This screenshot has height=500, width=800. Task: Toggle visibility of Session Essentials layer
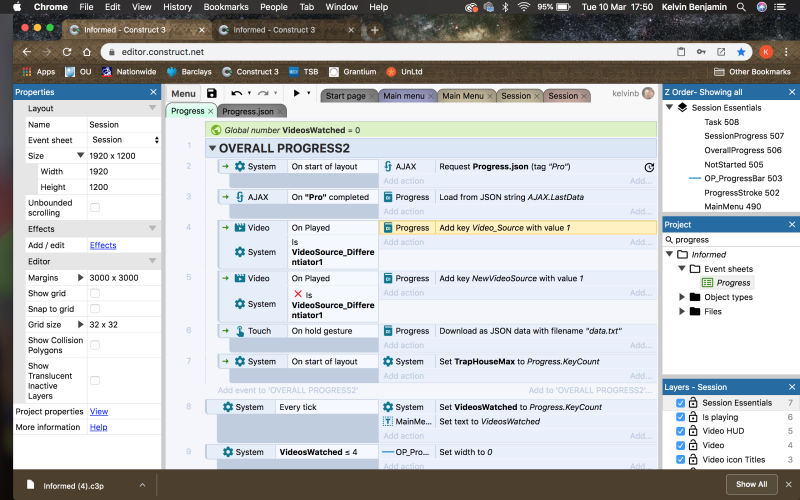(x=680, y=403)
